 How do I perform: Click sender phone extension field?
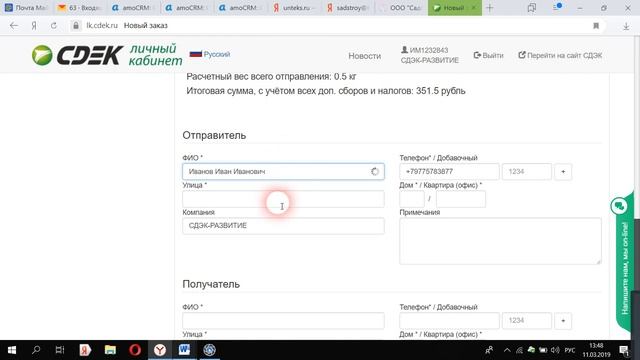(x=527, y=171)
